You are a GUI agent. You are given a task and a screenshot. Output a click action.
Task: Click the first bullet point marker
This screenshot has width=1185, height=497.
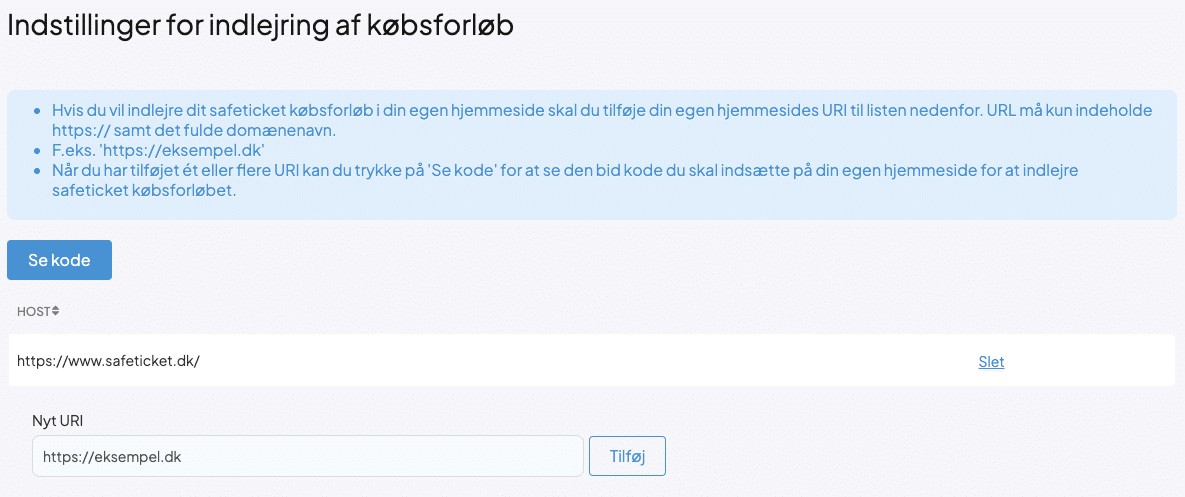(38, 110)
